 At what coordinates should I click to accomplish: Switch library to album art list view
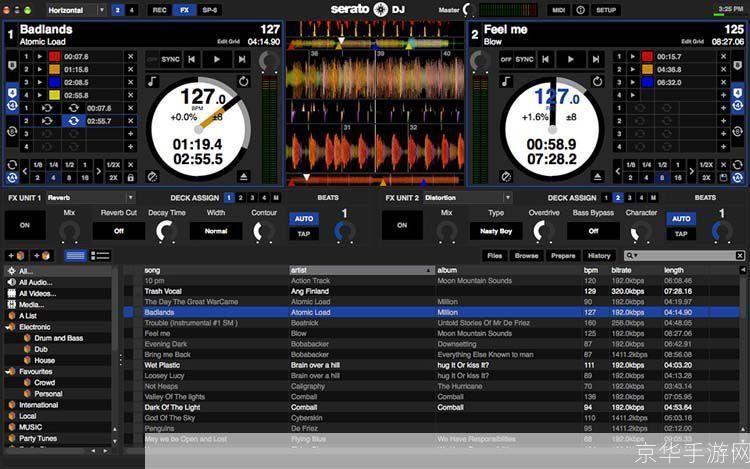[100, 256]
